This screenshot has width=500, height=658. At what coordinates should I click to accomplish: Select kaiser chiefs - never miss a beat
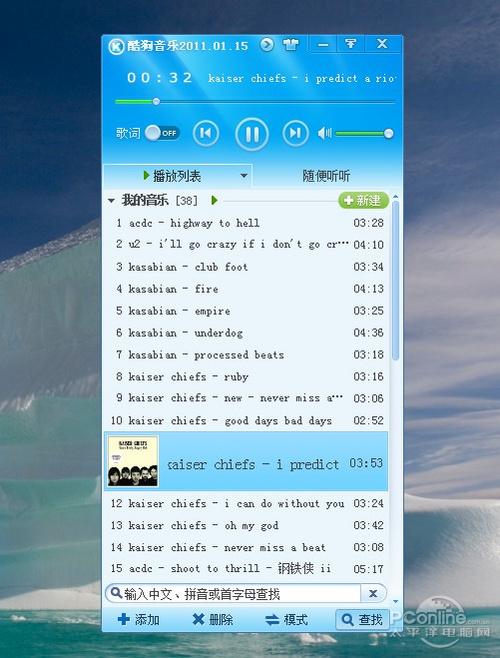(248, 547)
